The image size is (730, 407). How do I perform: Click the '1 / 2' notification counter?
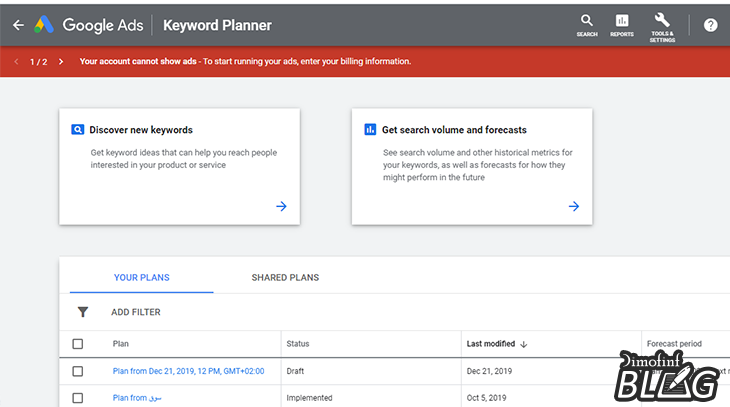tap(39, 62)
